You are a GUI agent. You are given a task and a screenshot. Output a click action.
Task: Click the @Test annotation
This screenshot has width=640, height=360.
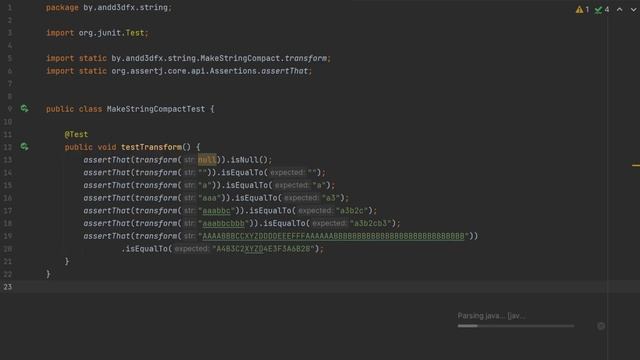coord(76,134)
